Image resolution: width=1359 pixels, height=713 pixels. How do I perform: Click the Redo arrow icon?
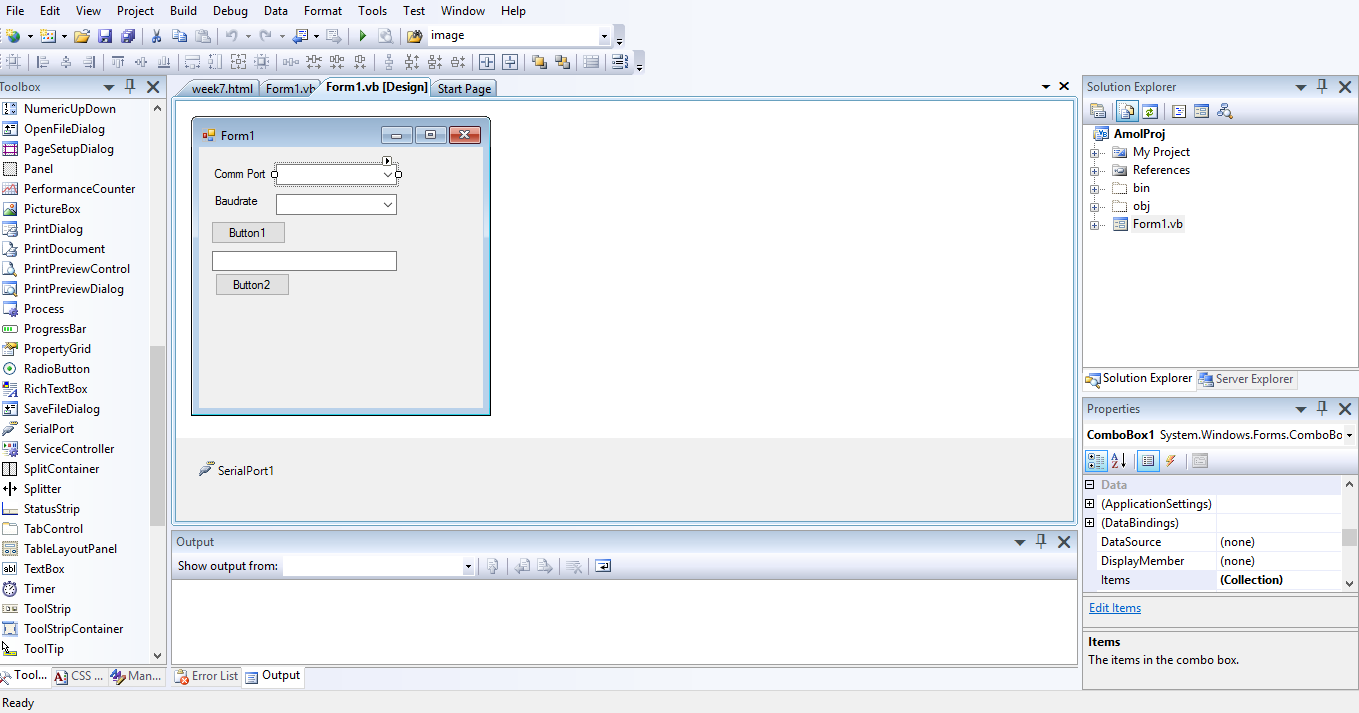(x=265, y=36)
